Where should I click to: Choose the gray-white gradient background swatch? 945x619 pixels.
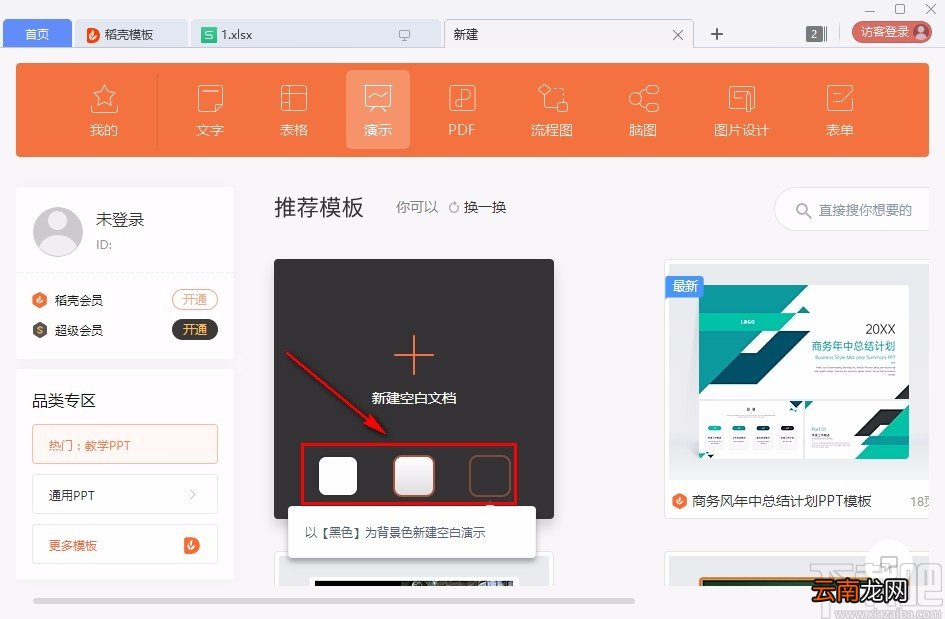[x=413, y=476]
